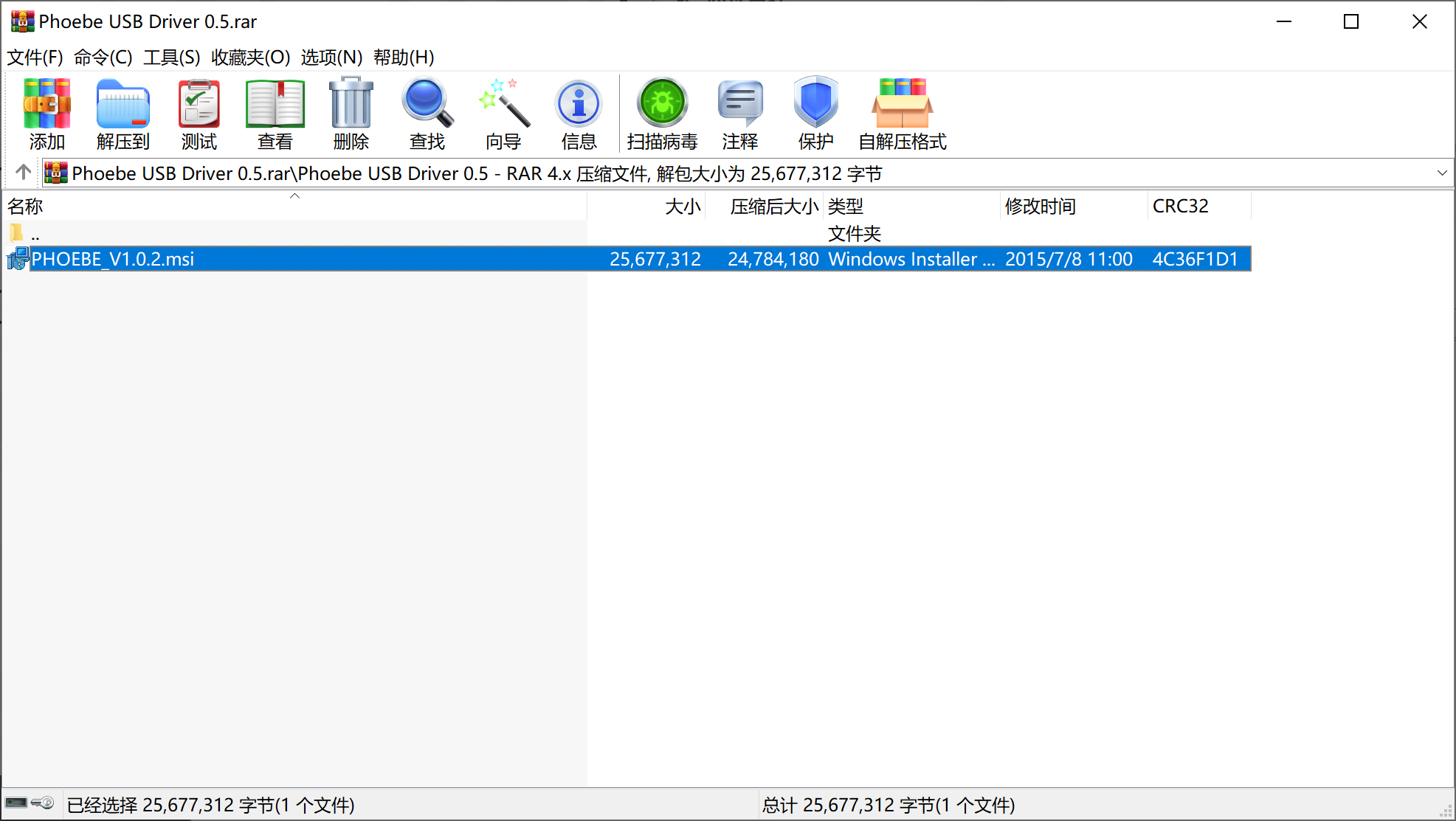This screenshot has width=1456, height=821.
Task: Click 已经选择 status bar text
Action: (x=211, y=805)
